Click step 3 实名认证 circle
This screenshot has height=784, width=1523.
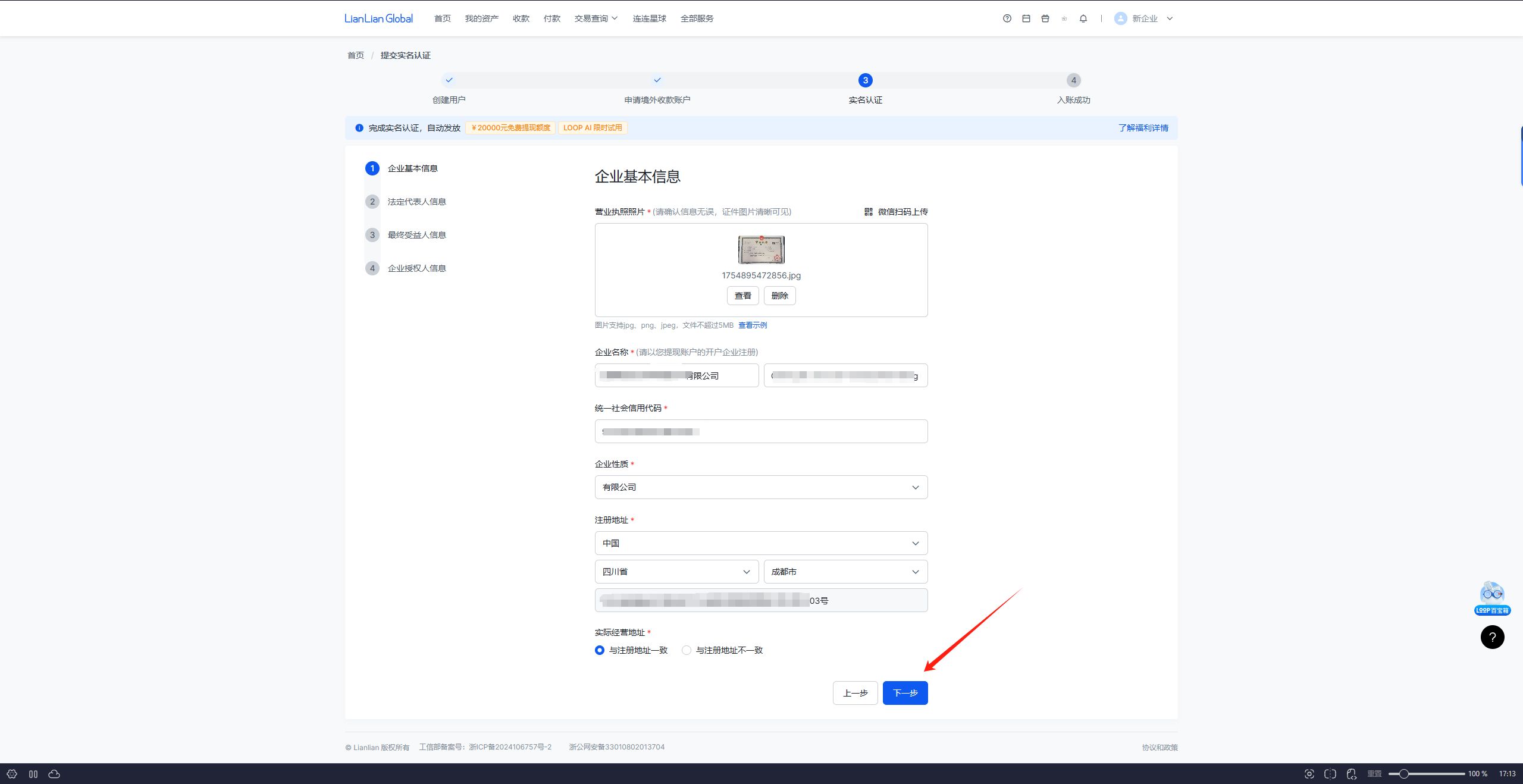tap(866, 80)
